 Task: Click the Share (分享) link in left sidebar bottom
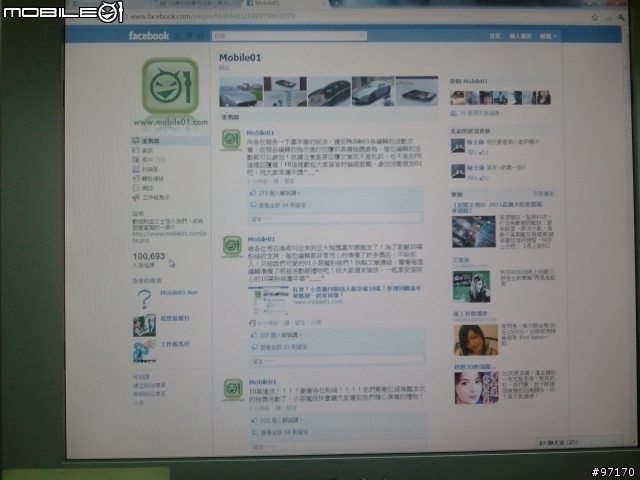coord(138,403)
